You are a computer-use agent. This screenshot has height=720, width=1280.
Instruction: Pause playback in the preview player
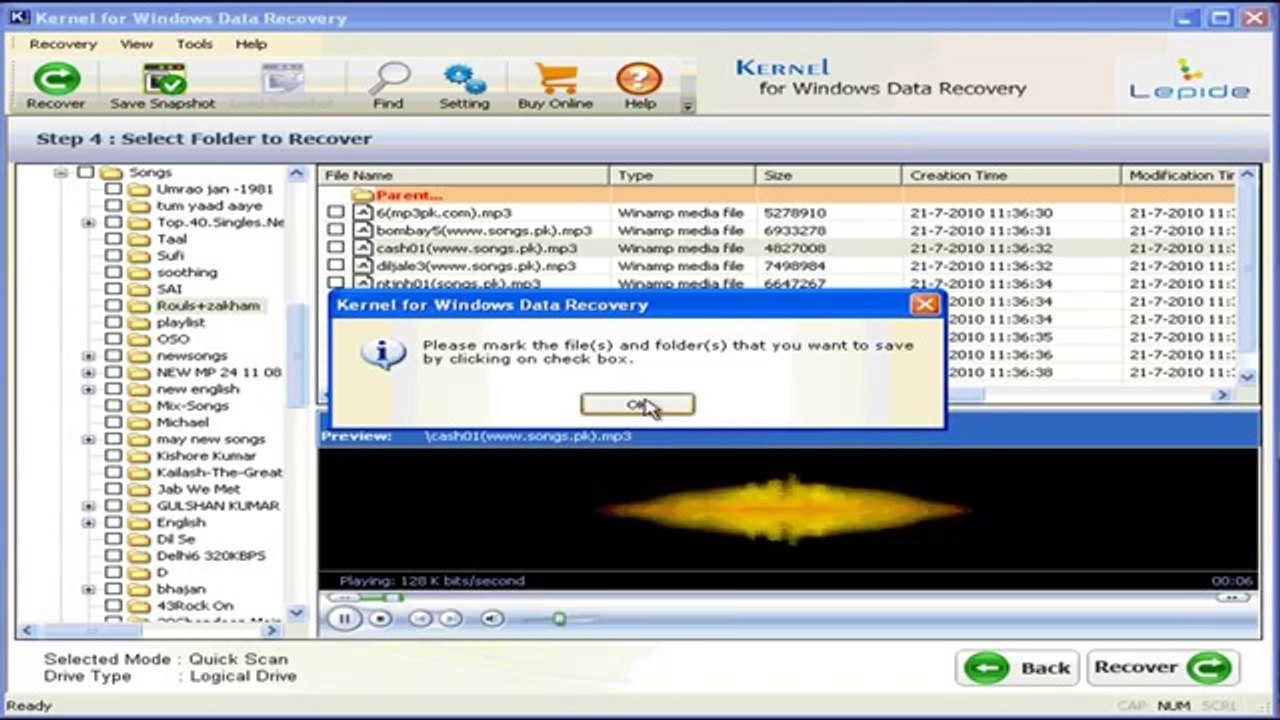click(x=345, y=618)
